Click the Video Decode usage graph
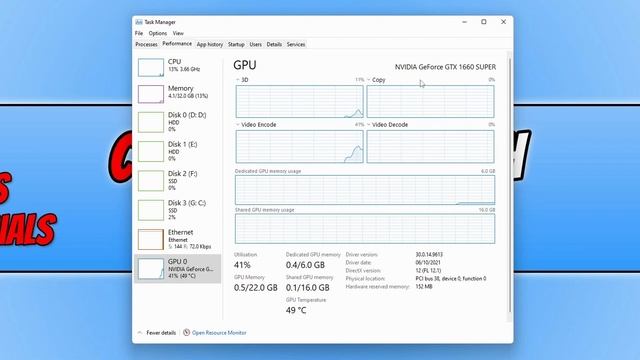 [430, 147]
